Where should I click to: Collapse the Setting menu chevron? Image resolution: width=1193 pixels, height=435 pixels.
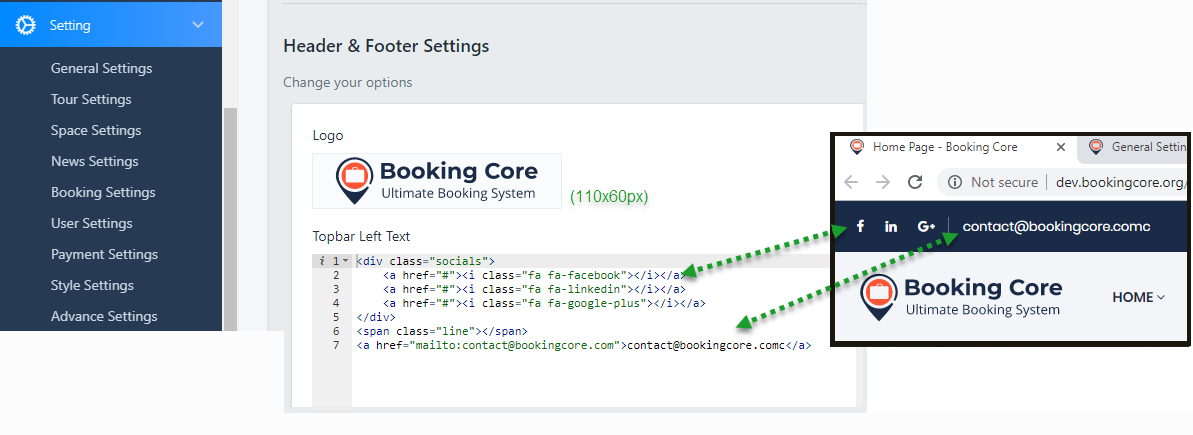[198, 25]
